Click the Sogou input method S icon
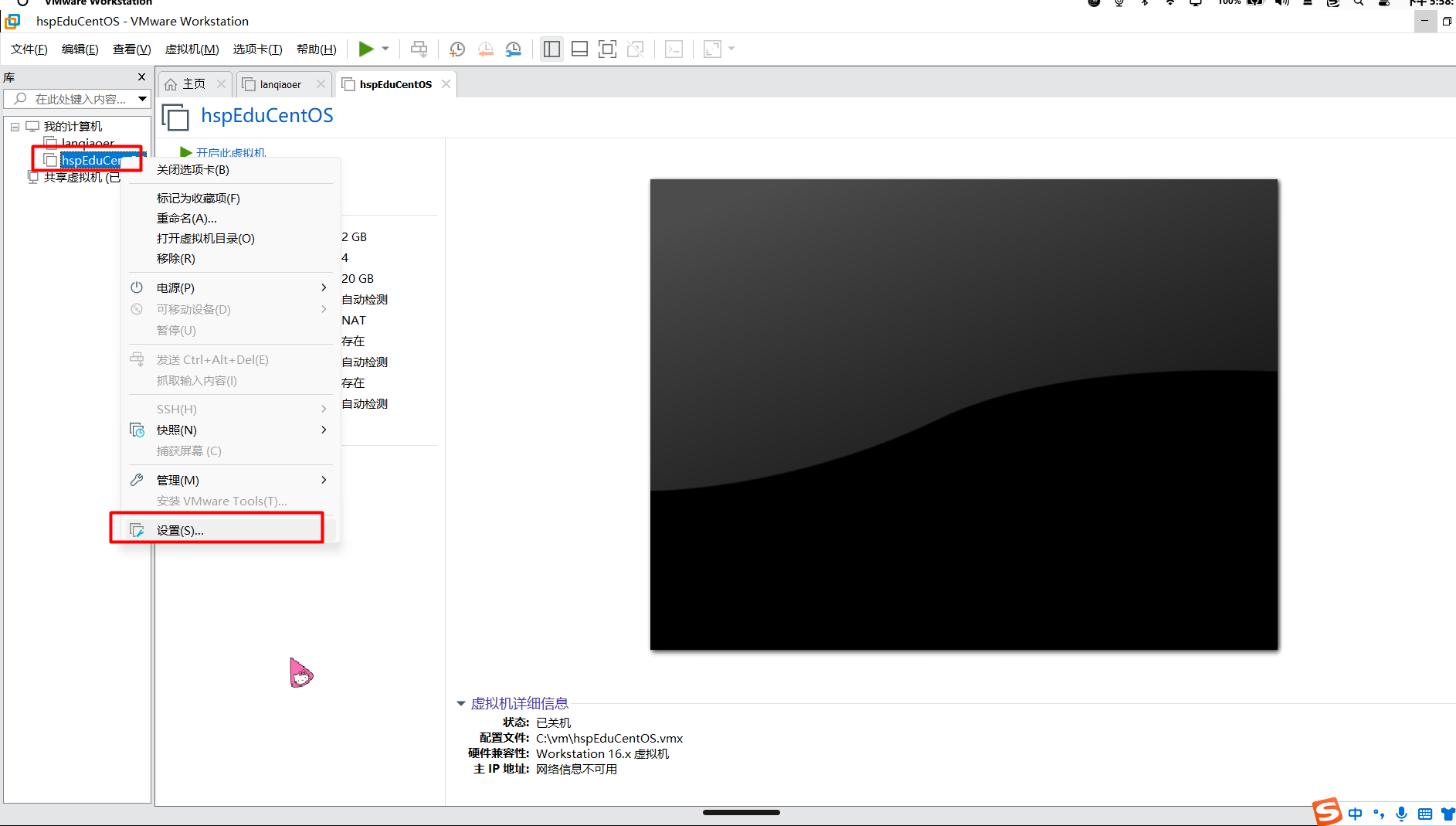 coord(1327,811)
